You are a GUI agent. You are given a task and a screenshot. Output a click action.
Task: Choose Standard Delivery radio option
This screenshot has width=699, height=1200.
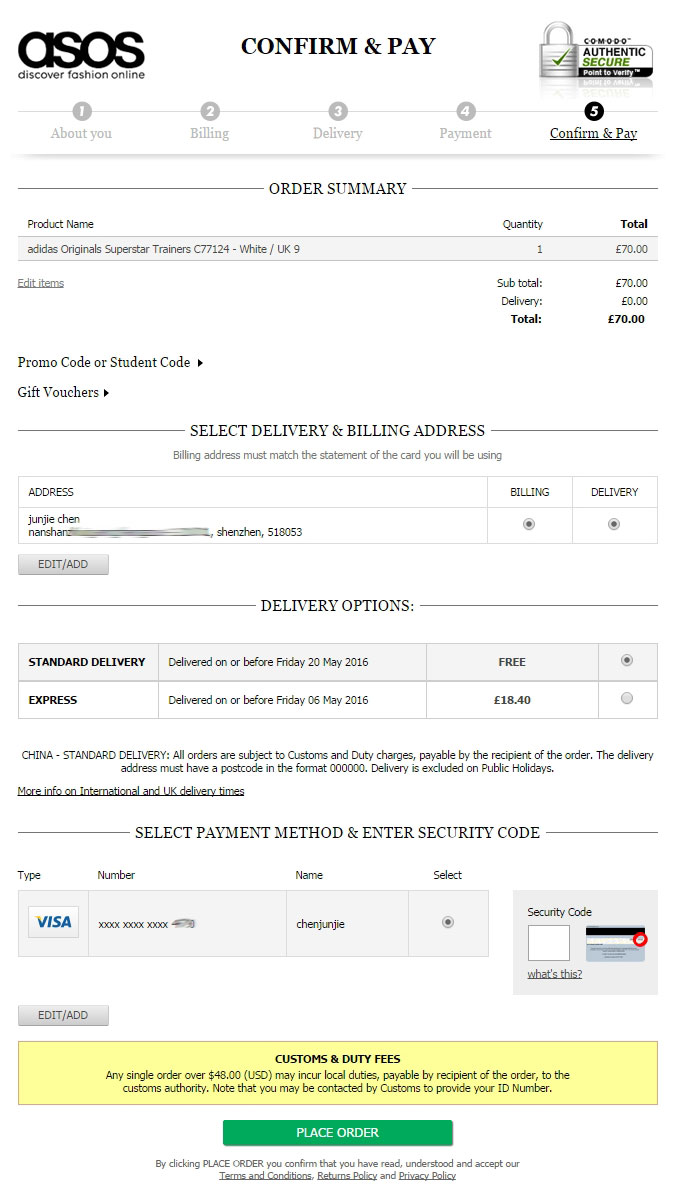(x=627, y=660)
